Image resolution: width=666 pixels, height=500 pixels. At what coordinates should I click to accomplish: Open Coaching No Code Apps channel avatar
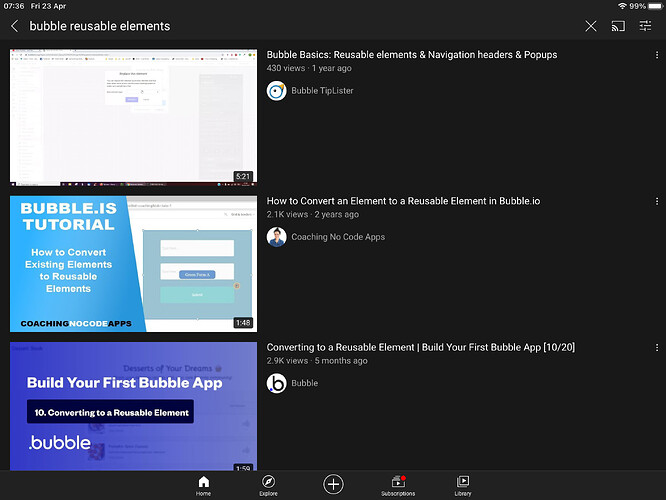(x=277, y=237)
